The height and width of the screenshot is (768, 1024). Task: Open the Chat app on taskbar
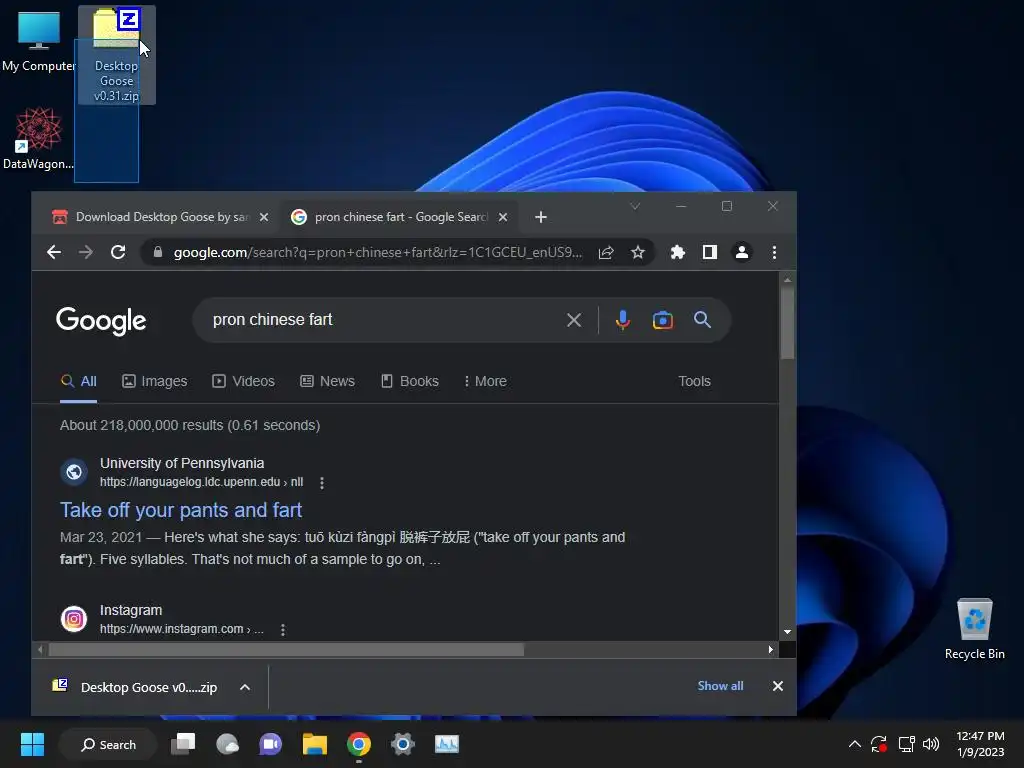271,744
